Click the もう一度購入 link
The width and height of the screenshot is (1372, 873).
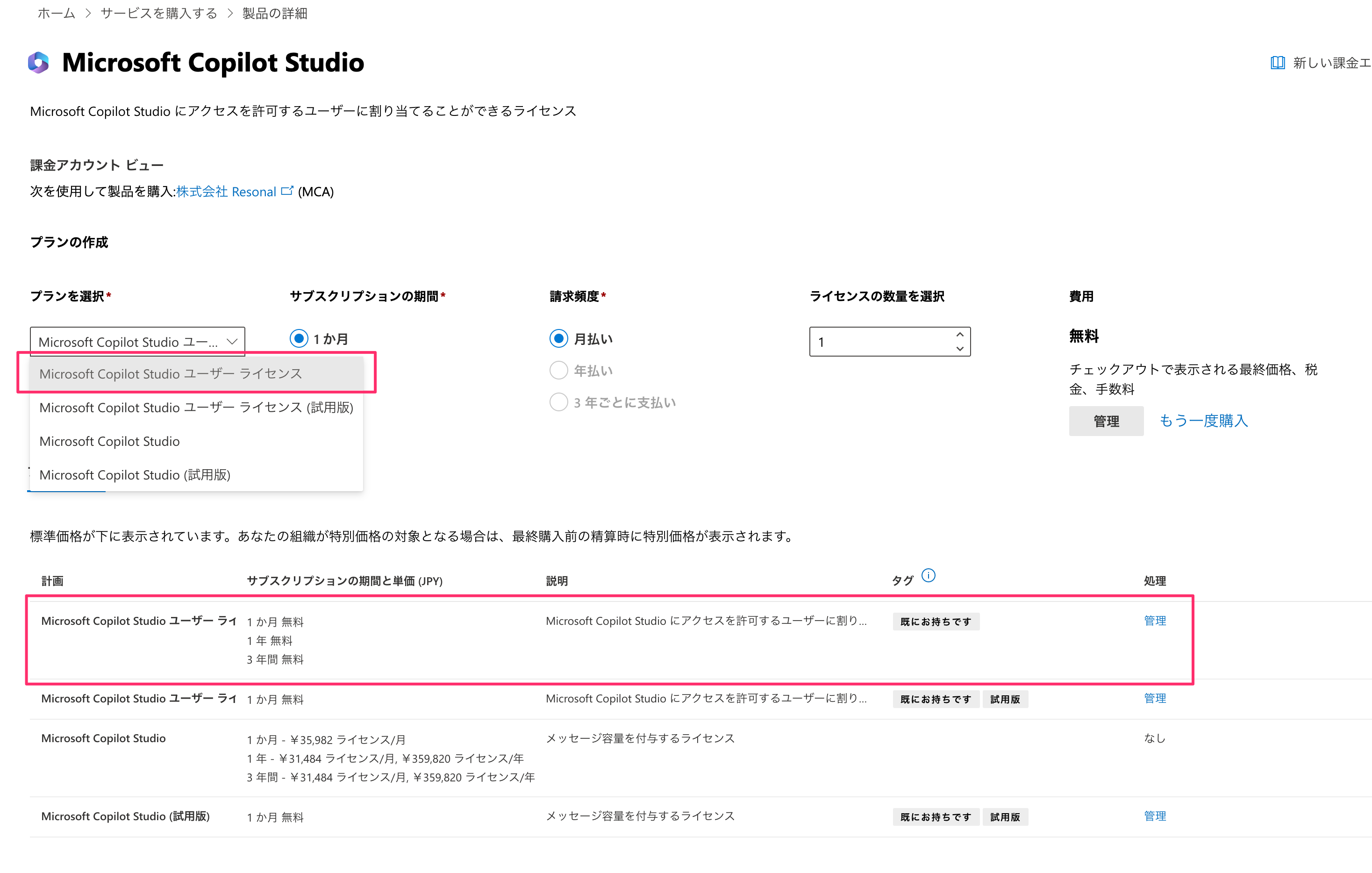[x=1203, y=421]
